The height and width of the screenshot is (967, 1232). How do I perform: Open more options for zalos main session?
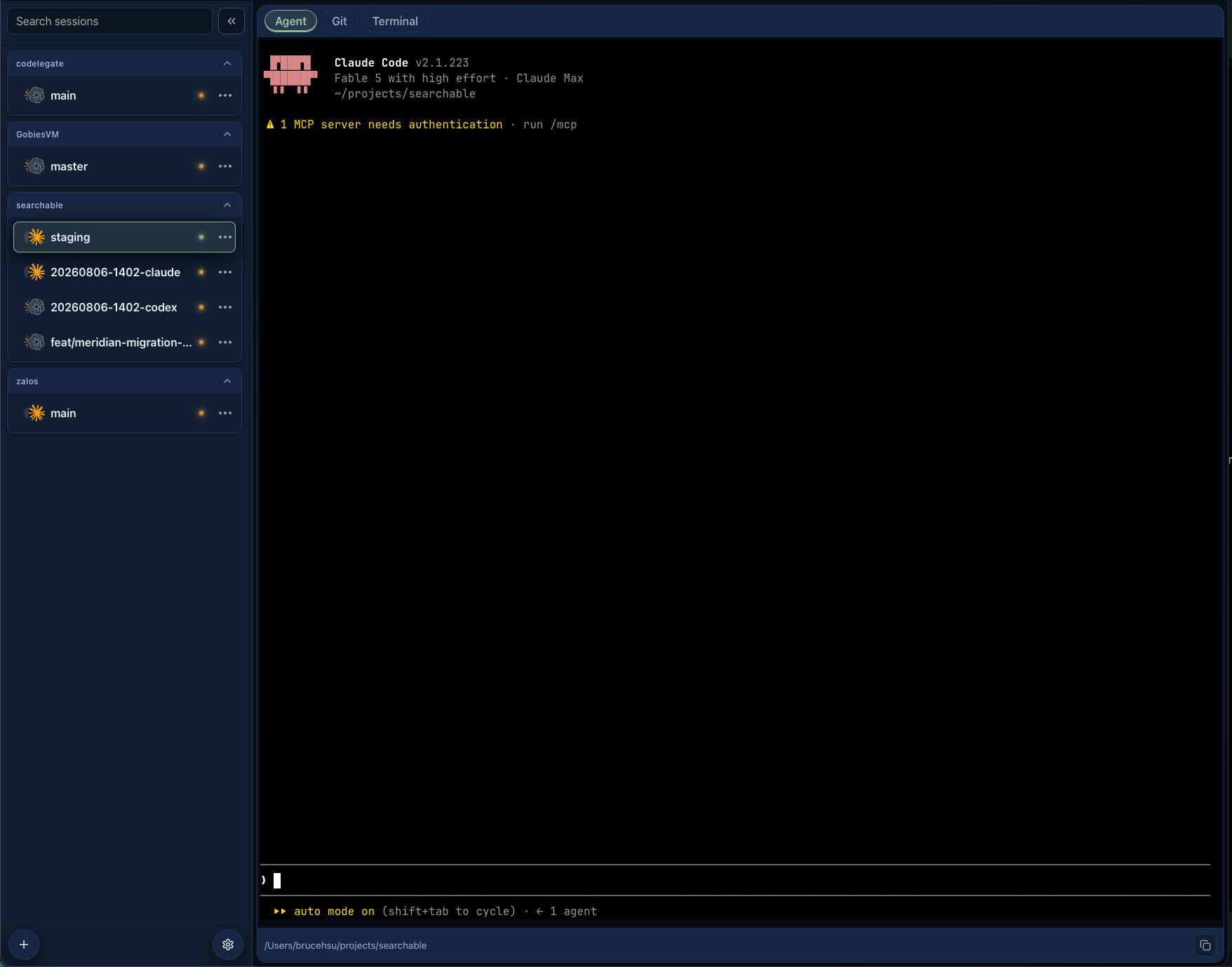click(225, 413)
